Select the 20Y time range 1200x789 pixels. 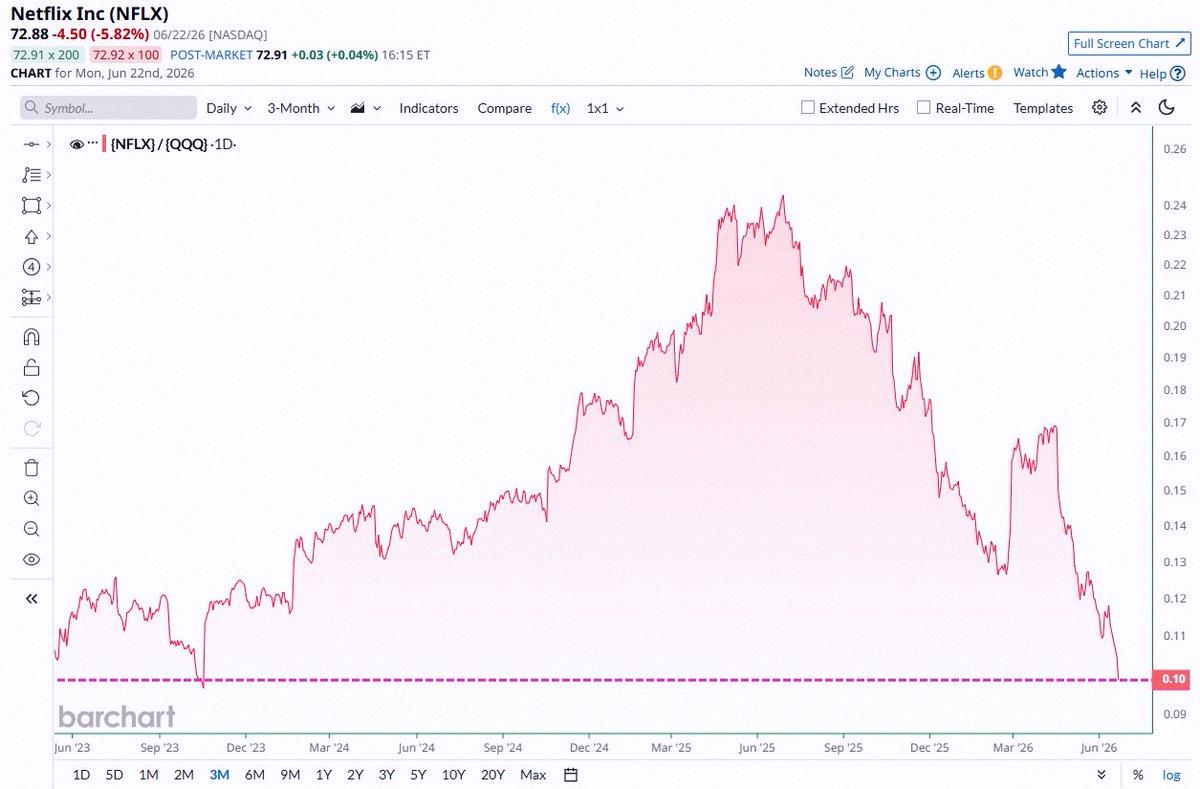coord(492,774)
